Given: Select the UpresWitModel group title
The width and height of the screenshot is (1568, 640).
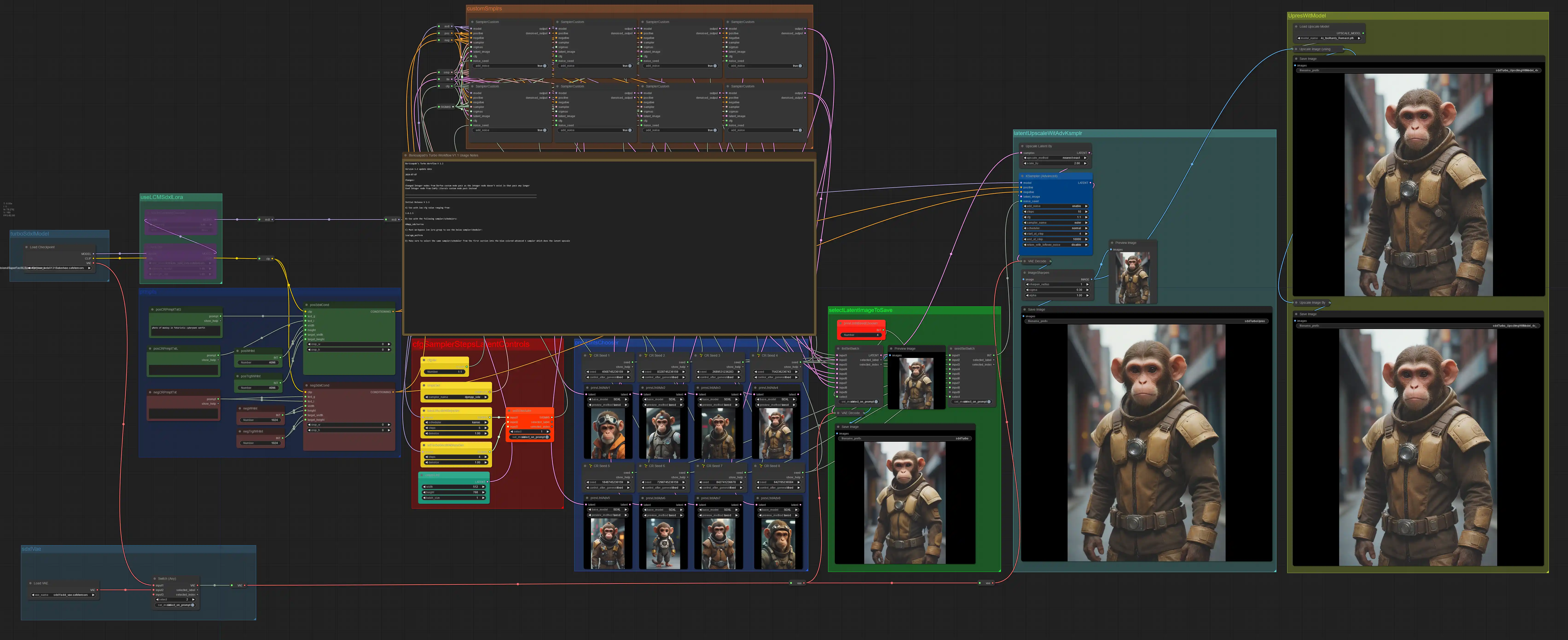Looking at the screenshot, I should [1307, 16].
